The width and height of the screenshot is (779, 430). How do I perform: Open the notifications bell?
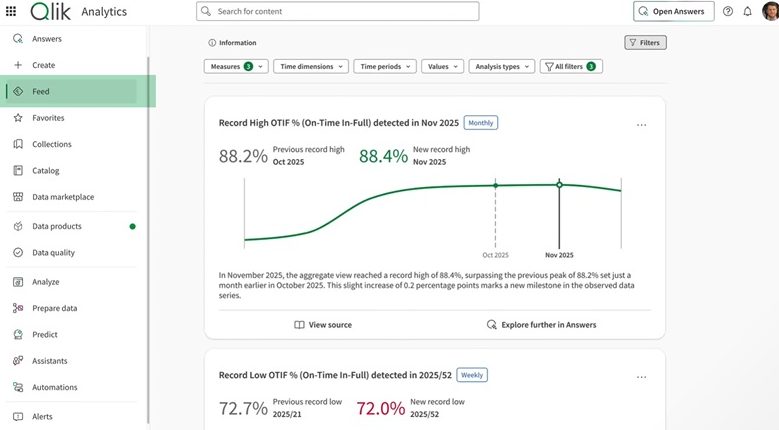click(747, 11)
